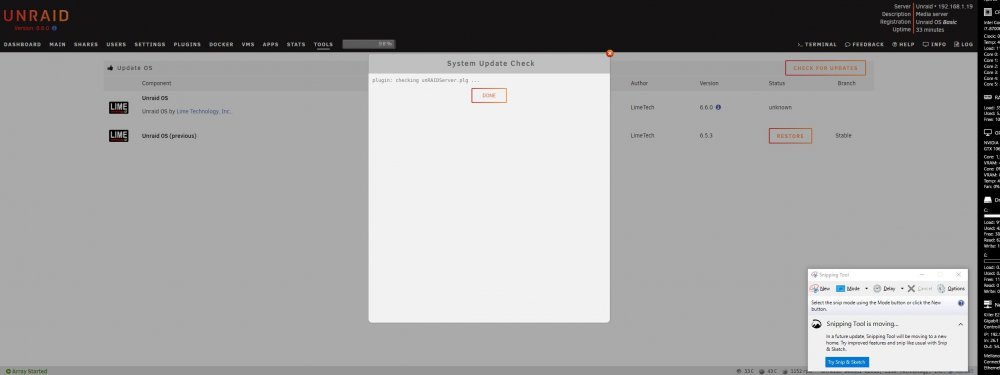The height and width of the screenshot is (375, 1000).
Task: Open the DASHBOARD menu
Action: click(x=22, y=45)
